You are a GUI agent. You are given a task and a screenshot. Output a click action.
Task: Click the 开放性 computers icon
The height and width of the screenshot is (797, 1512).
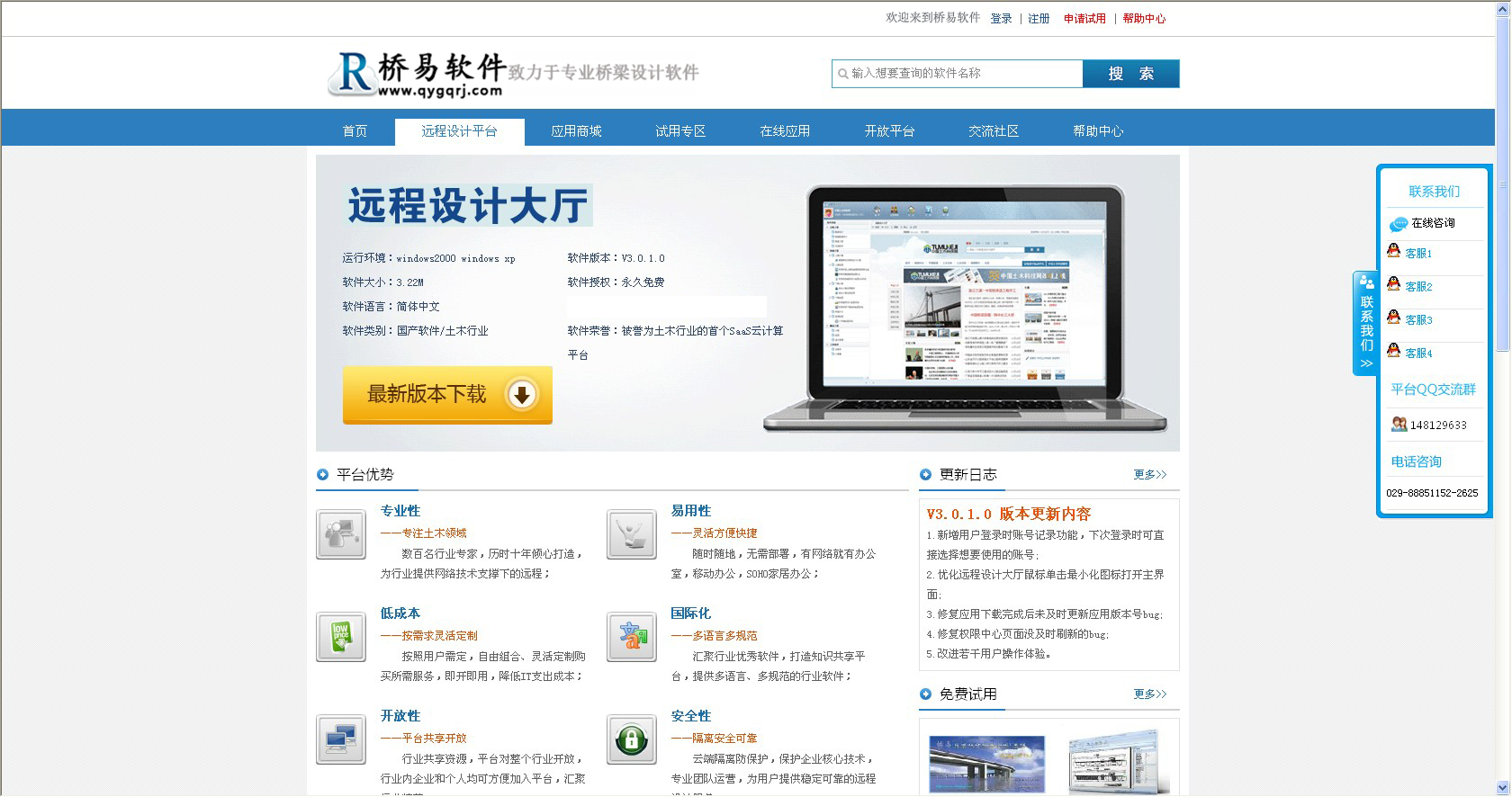click(341, 739)
